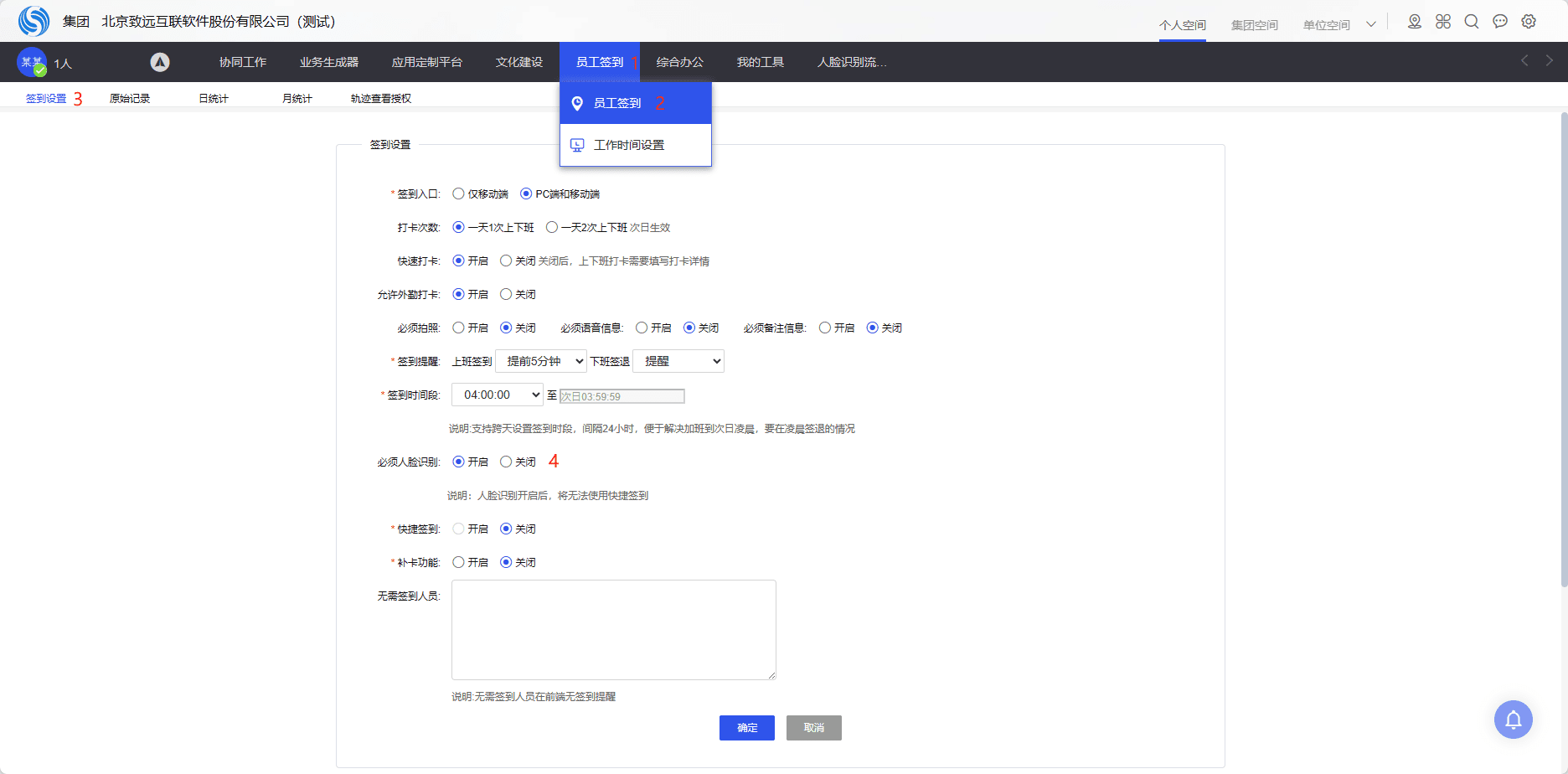Click the location pin icon for 员工签到
Screen dimensions: 1568x774
point(577,103)
